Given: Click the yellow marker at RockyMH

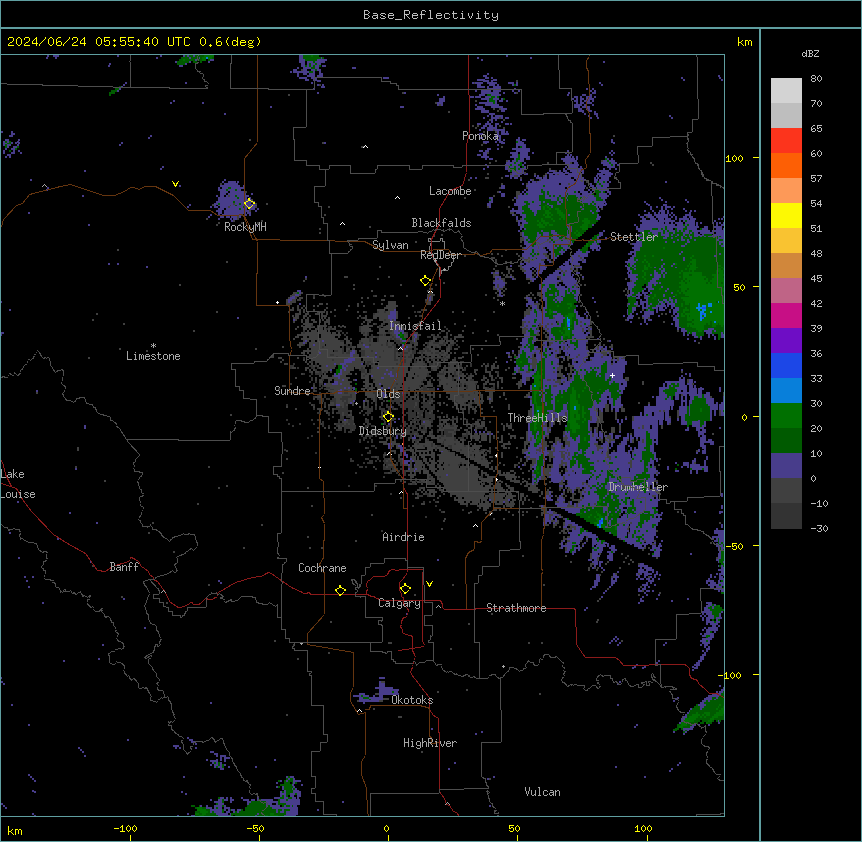Looking at the screenshot, I should pyautogui.click(x=250, y=204).
